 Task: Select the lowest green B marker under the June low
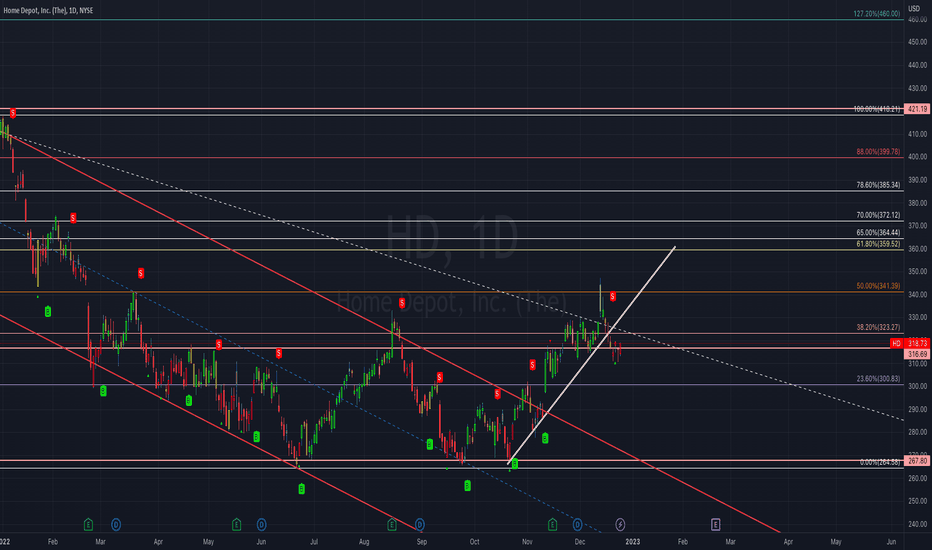(302, 489)
